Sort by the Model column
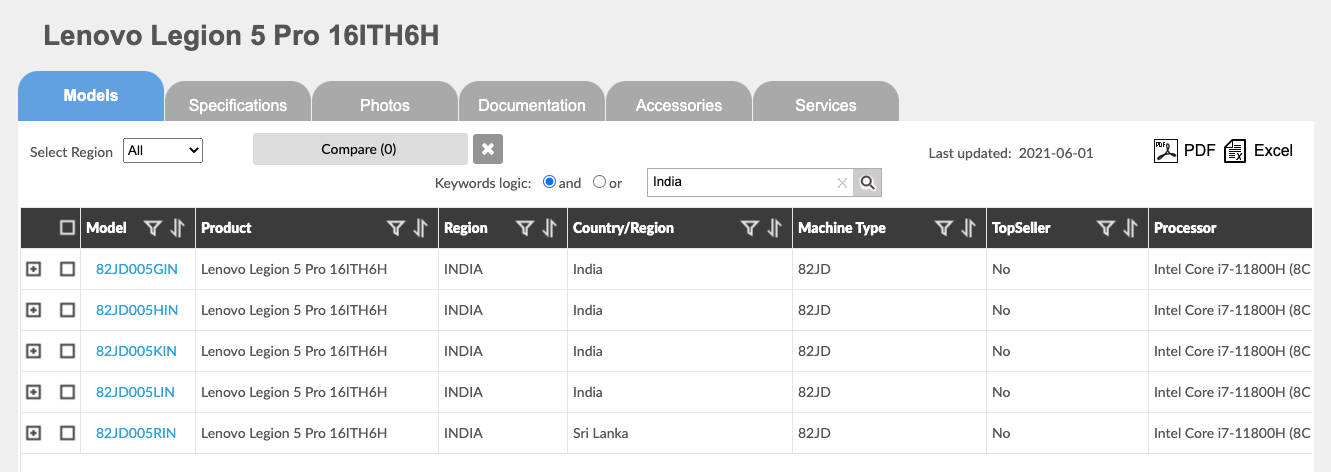 [x=178, y=228]
